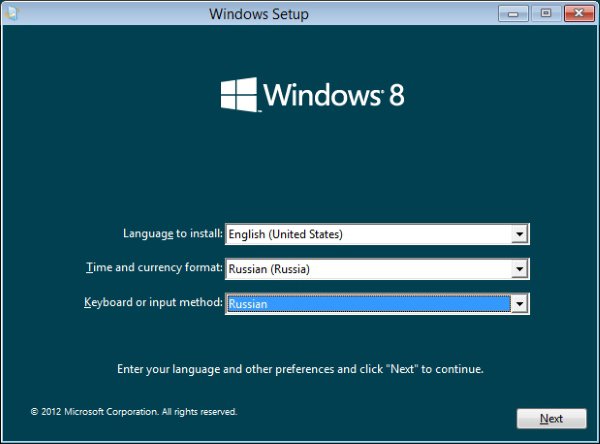Screen dimensions: 600x444
Task: Click the 'Time and currency format' label
Action: (153, 268)
